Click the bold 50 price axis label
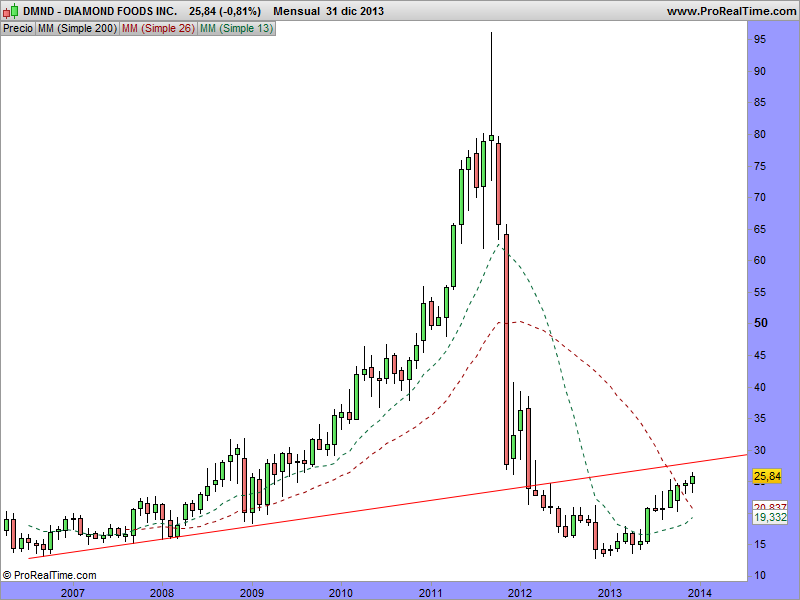 (760, 323)
